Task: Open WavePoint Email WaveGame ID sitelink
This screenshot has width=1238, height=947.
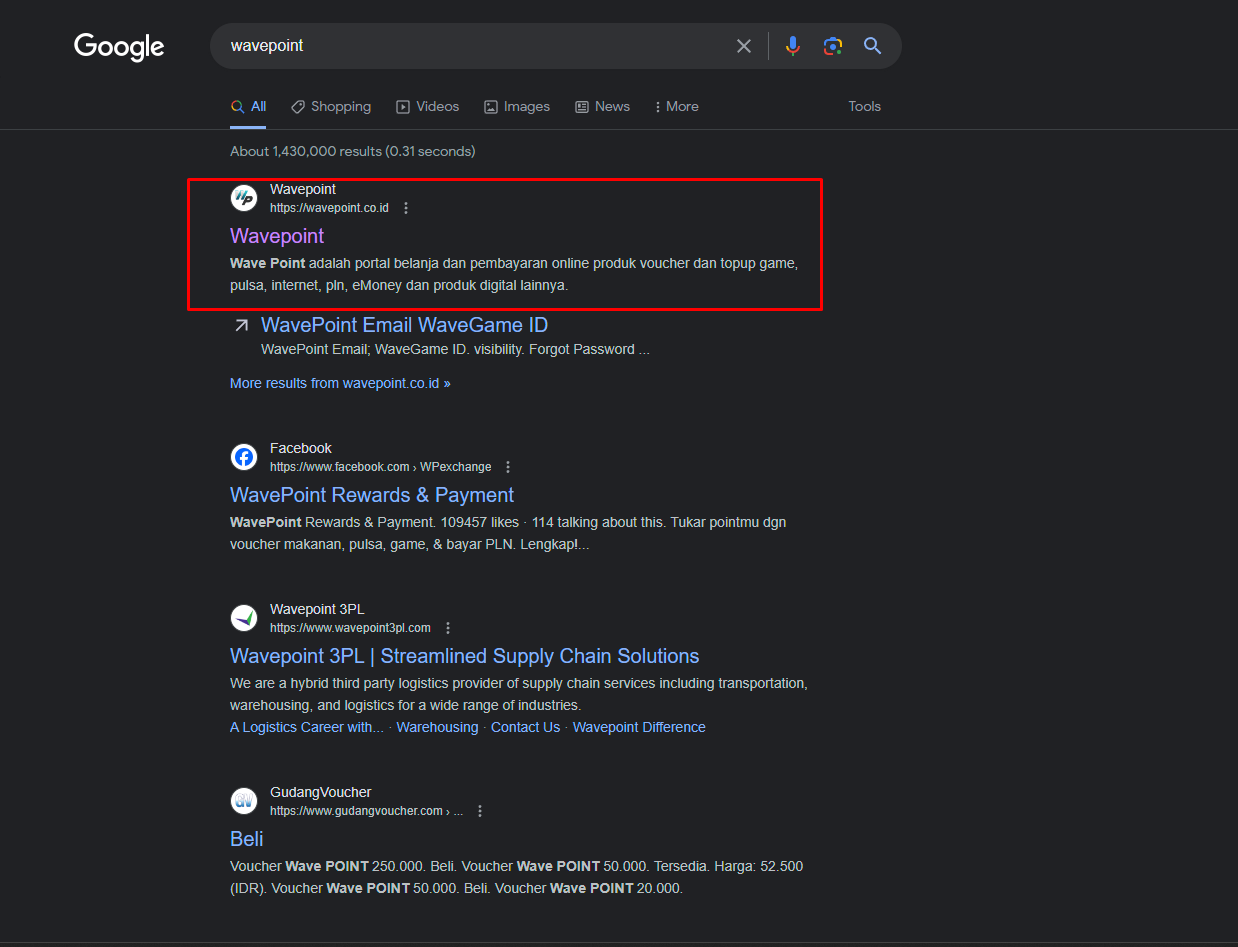Action: coord(404,325)
